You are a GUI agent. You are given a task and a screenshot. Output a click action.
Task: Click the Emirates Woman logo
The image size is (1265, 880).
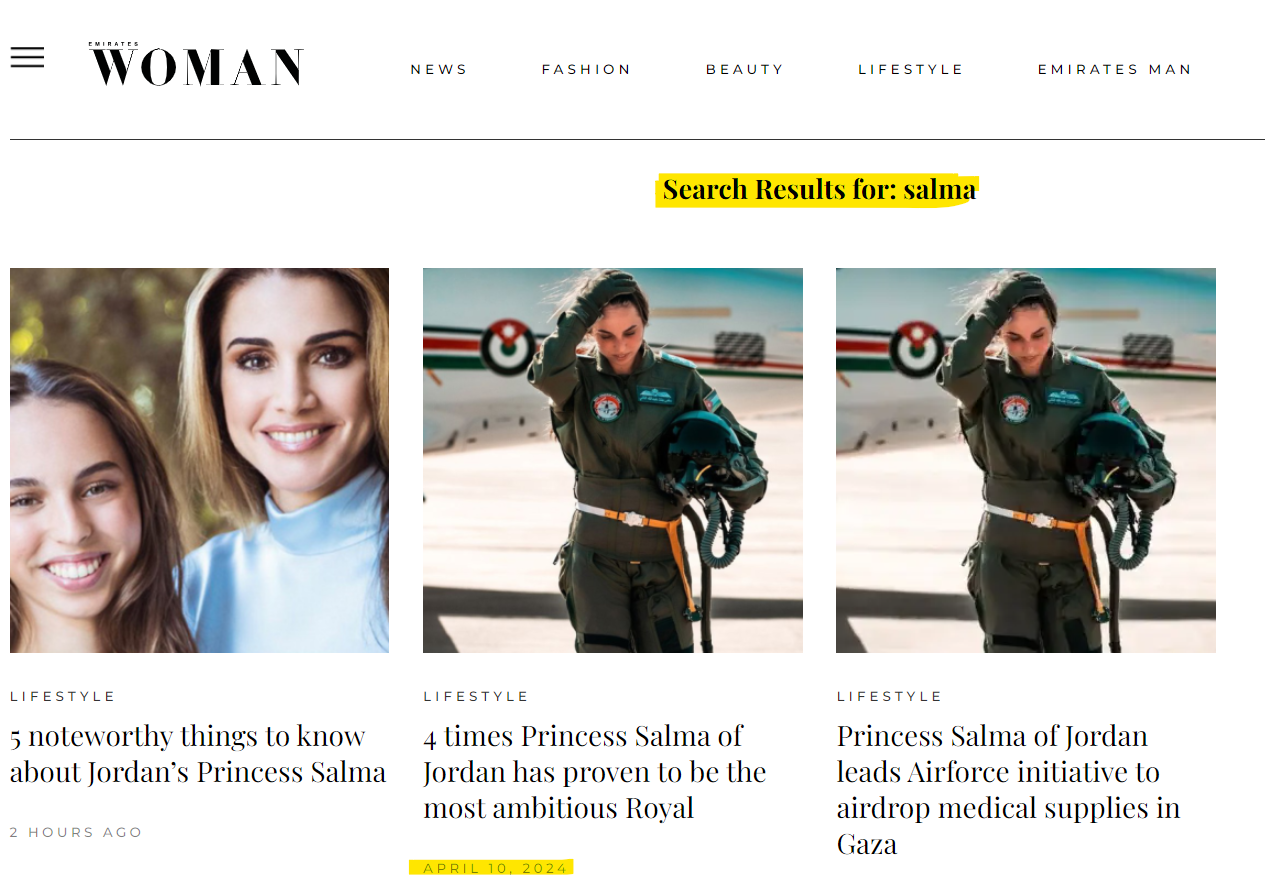coord(196,65)
